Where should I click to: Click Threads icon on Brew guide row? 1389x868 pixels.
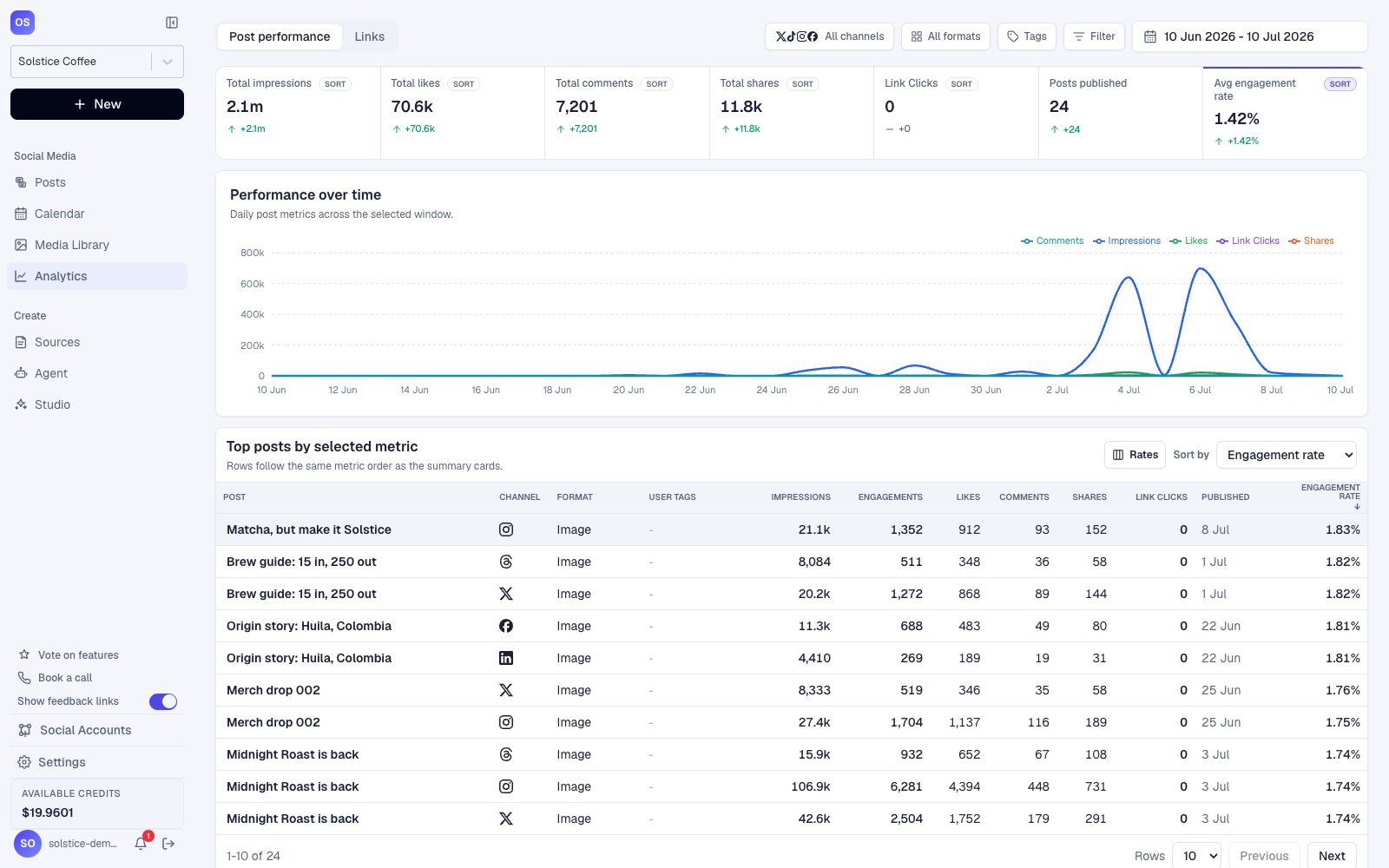tap(506, 562)
